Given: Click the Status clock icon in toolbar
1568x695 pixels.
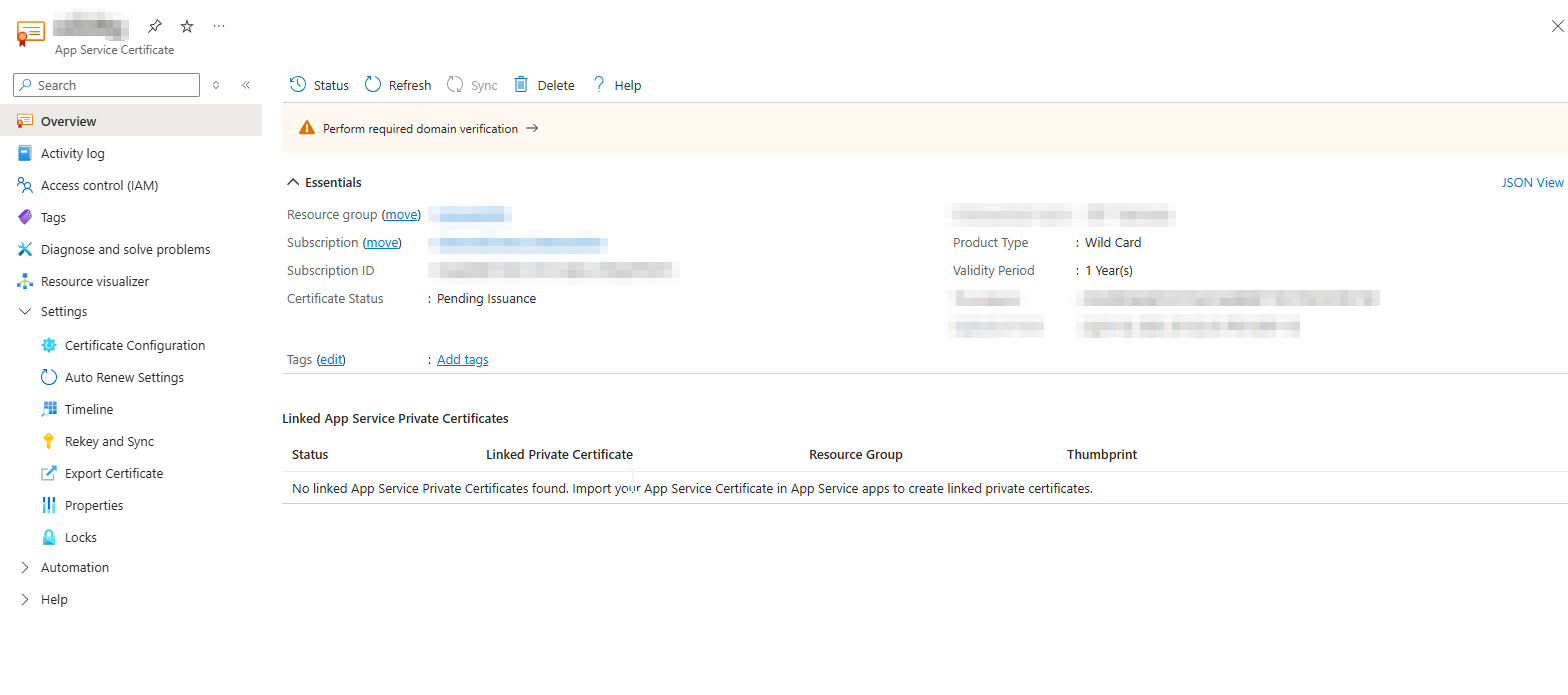Looking at the screenshot, I should tap(297, 84).
